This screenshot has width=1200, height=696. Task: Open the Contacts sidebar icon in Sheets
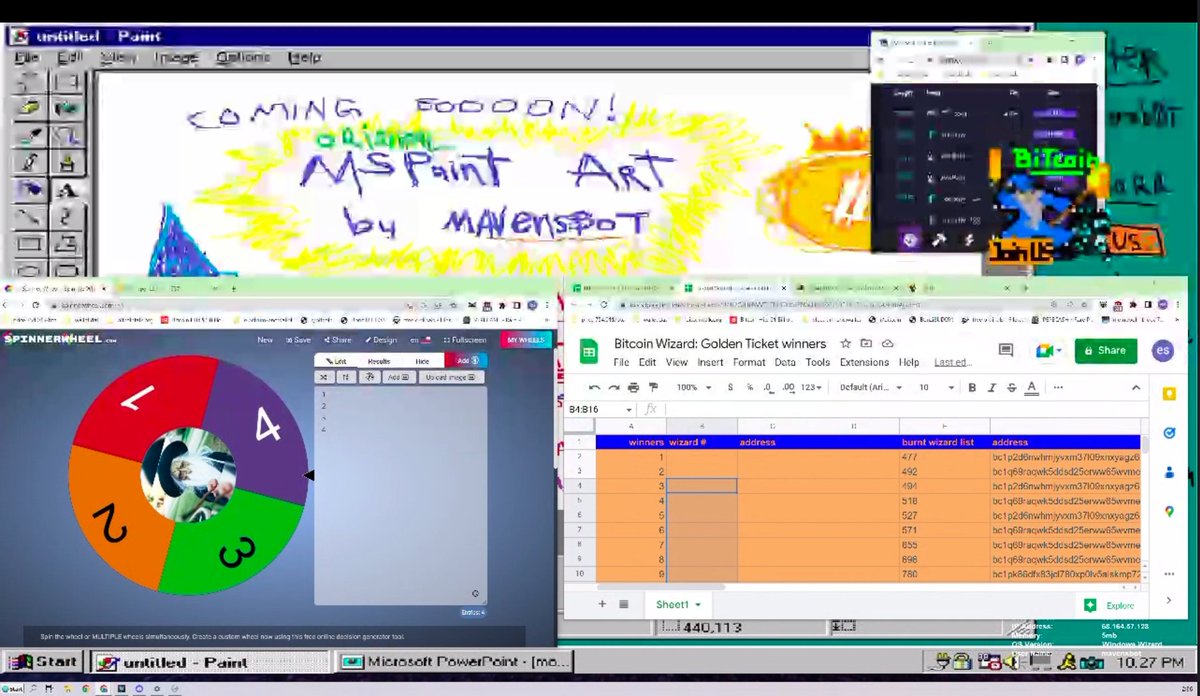click(x=1169, y=472)
